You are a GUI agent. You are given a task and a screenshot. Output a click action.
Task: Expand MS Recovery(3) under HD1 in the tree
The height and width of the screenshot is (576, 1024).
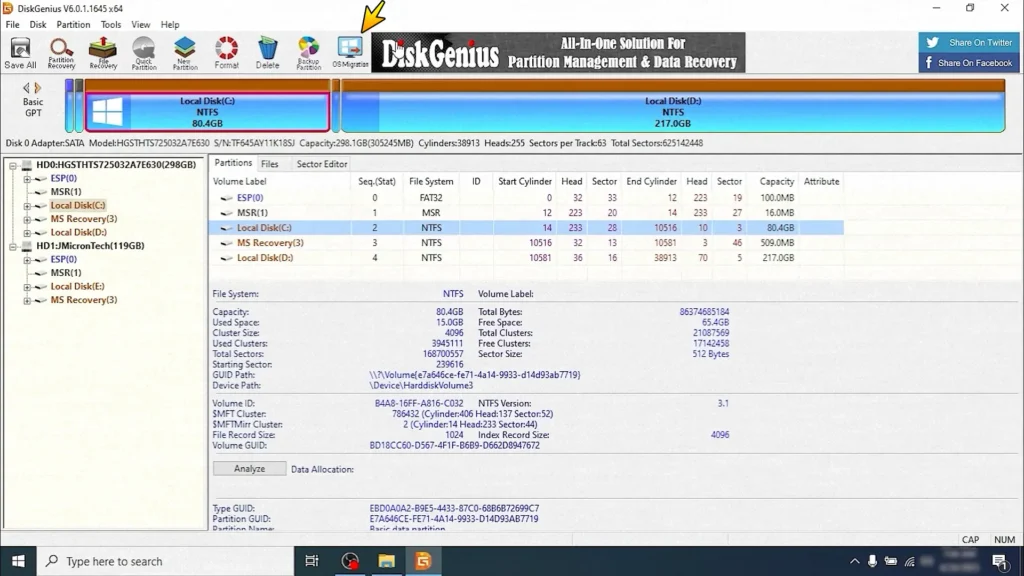coord(27,300)
